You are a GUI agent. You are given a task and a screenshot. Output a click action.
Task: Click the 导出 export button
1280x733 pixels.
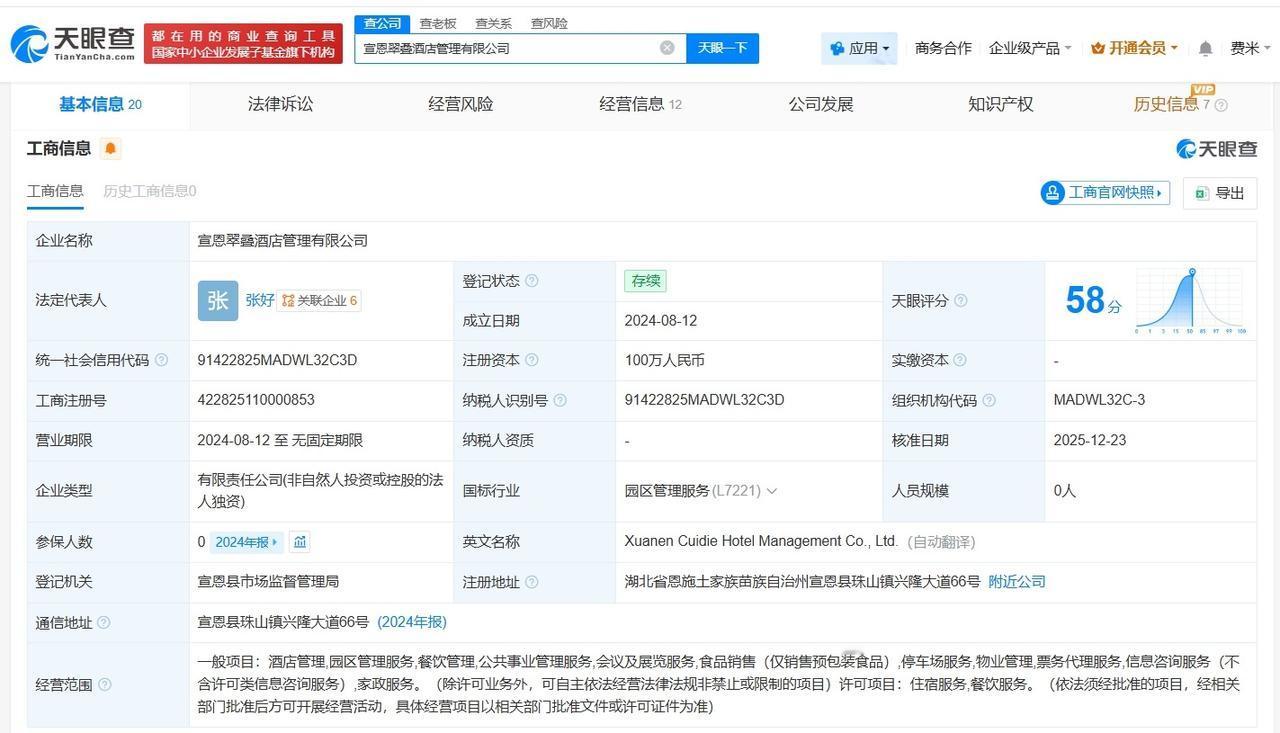[x=1220, y=193]
